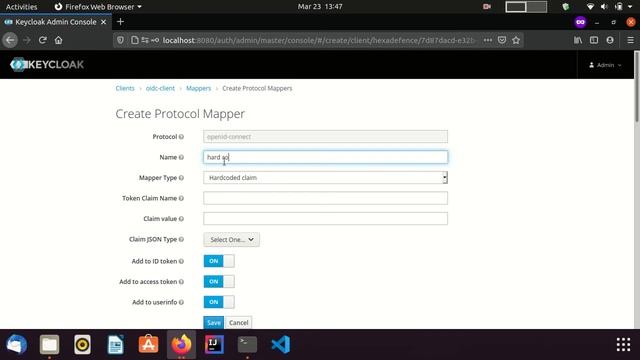The image size is (640, 360).
Task: Click the Name input field
Action: click(x=325, y=157)
